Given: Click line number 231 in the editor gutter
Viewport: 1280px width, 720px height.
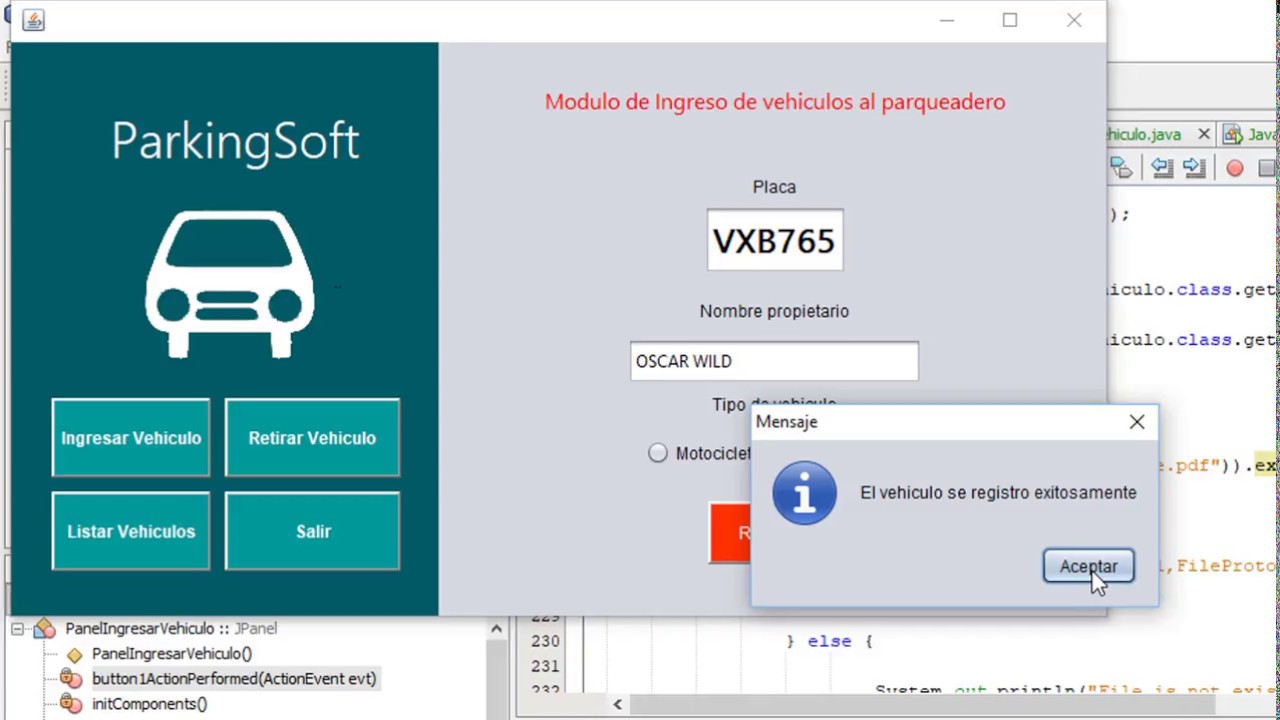Looking at the screenshot, I should [545, 666].
